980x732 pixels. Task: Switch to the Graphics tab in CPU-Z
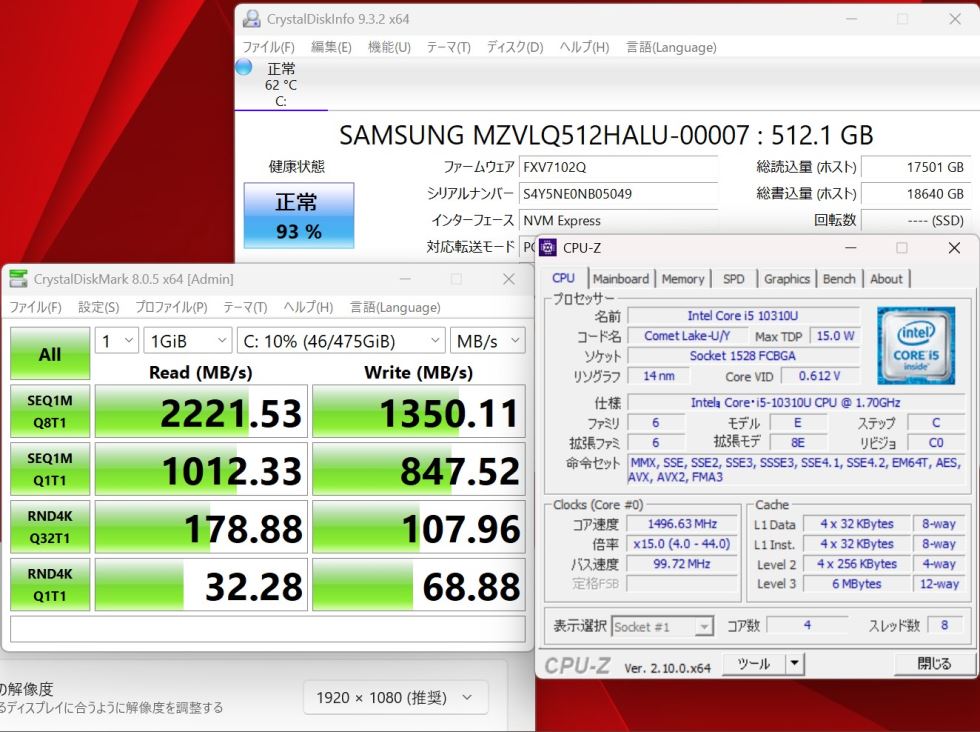tap(786, 279)
